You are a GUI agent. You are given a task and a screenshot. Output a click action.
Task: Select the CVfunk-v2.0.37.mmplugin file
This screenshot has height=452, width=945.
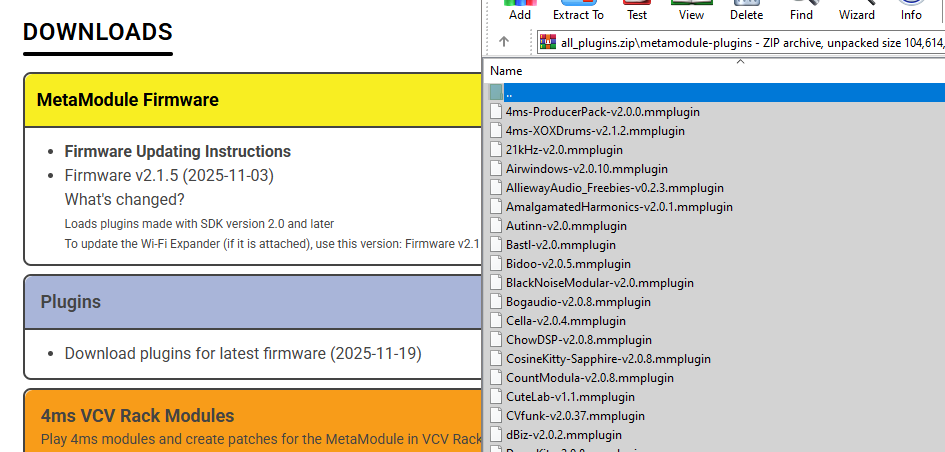pyautogui.click(x=575, y=416)
